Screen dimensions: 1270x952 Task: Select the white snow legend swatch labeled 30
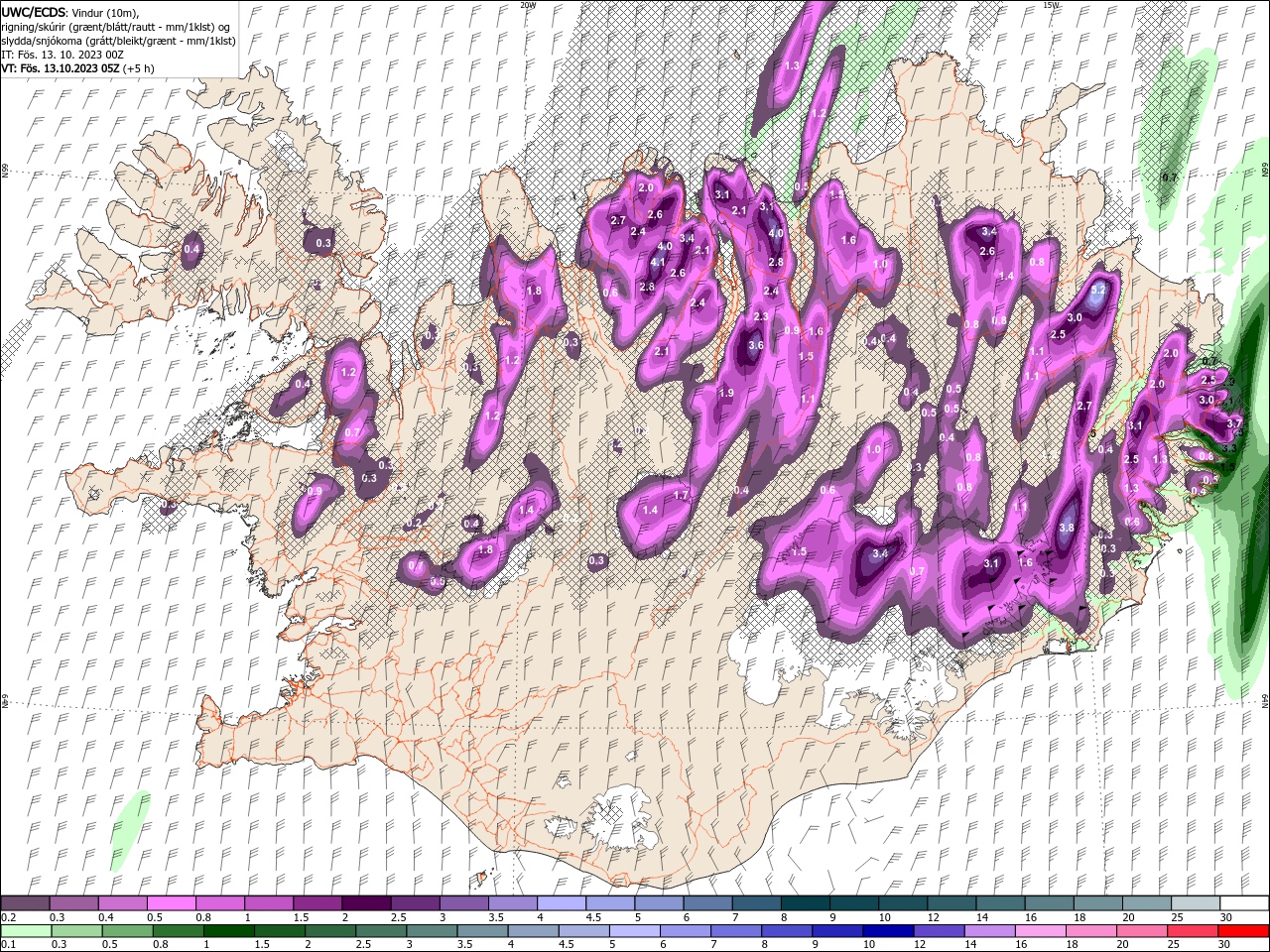click(x=1244, y=903)
